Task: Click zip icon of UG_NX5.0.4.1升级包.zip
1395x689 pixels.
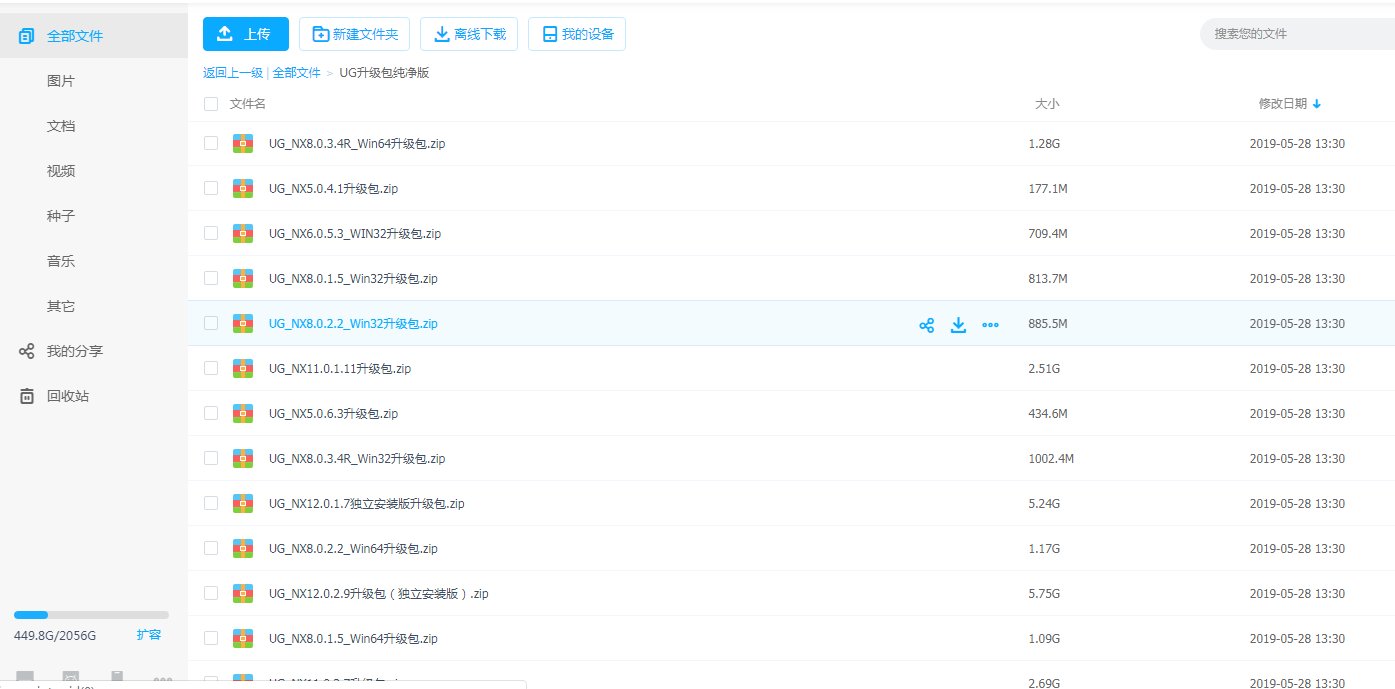Action: (242, 188)
